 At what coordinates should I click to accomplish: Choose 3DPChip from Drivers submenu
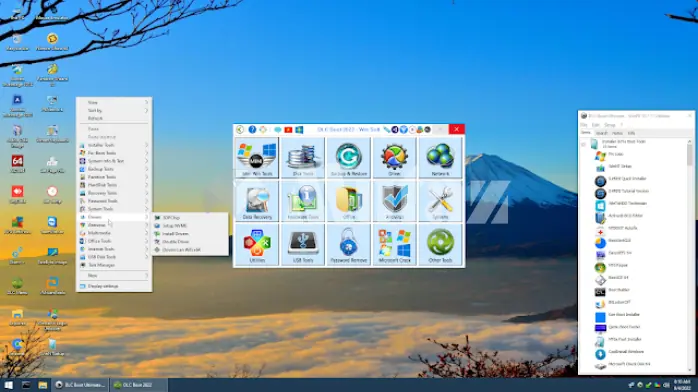[191, 218]
